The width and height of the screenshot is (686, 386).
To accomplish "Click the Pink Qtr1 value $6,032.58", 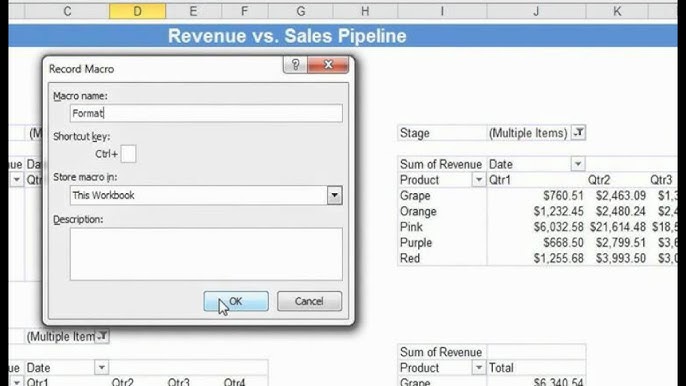I will click(x=558, y=227).
